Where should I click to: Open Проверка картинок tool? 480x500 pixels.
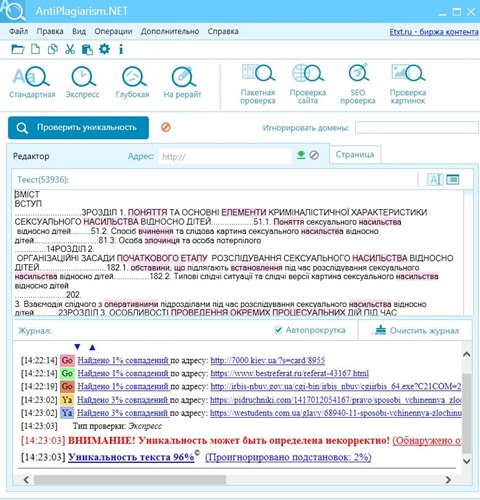[408, 84]
